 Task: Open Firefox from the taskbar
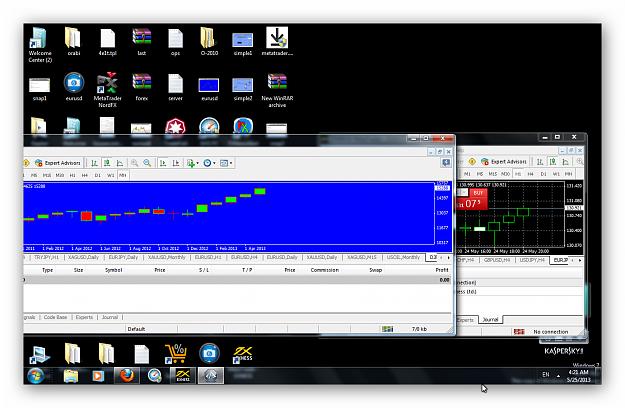click(x=127, y=375)
